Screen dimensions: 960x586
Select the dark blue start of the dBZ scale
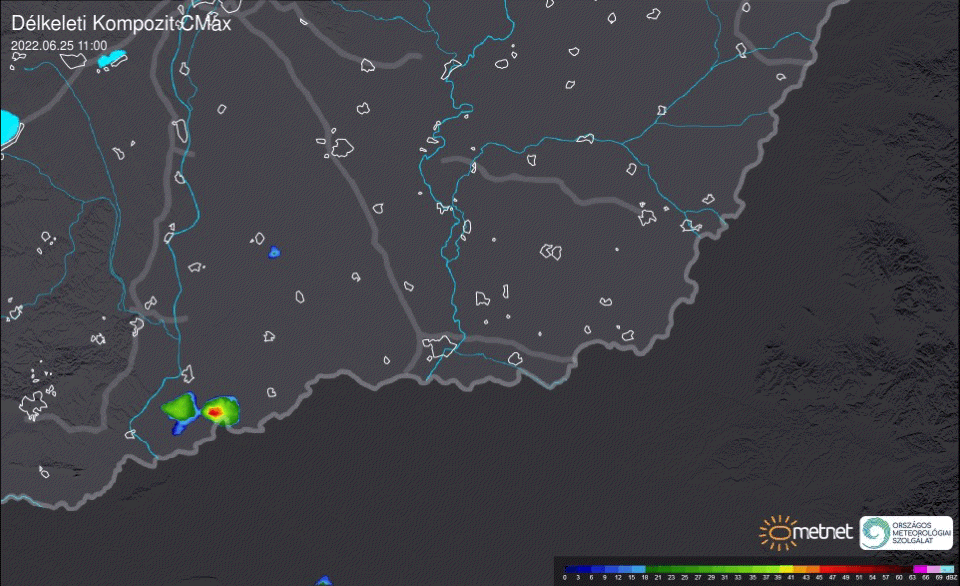coord(570,568)
